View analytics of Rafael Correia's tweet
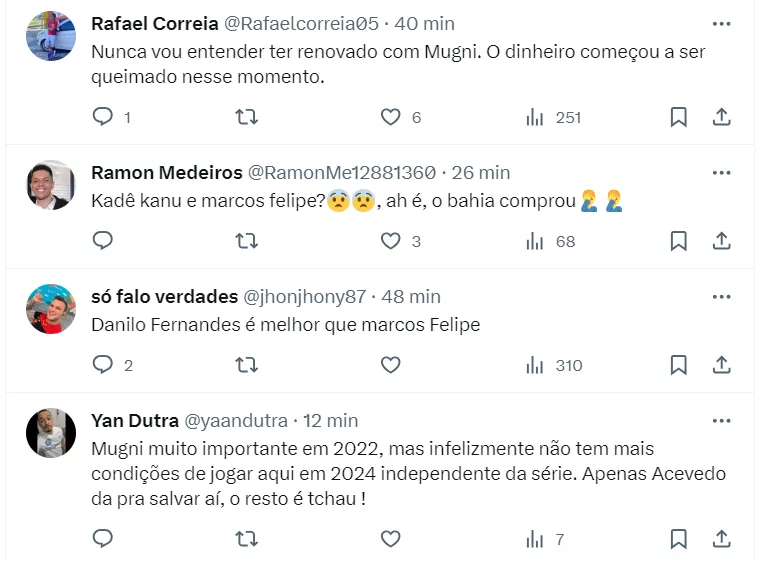761x561 pixels. [535, 117]
